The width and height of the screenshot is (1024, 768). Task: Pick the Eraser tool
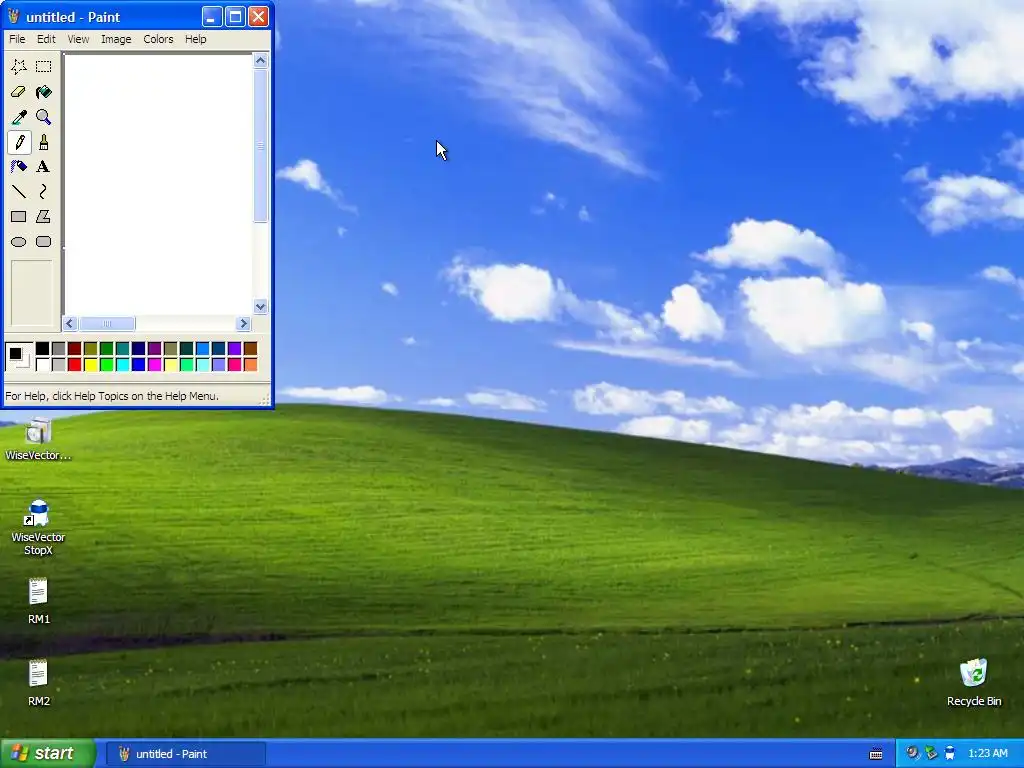point(18,92)
